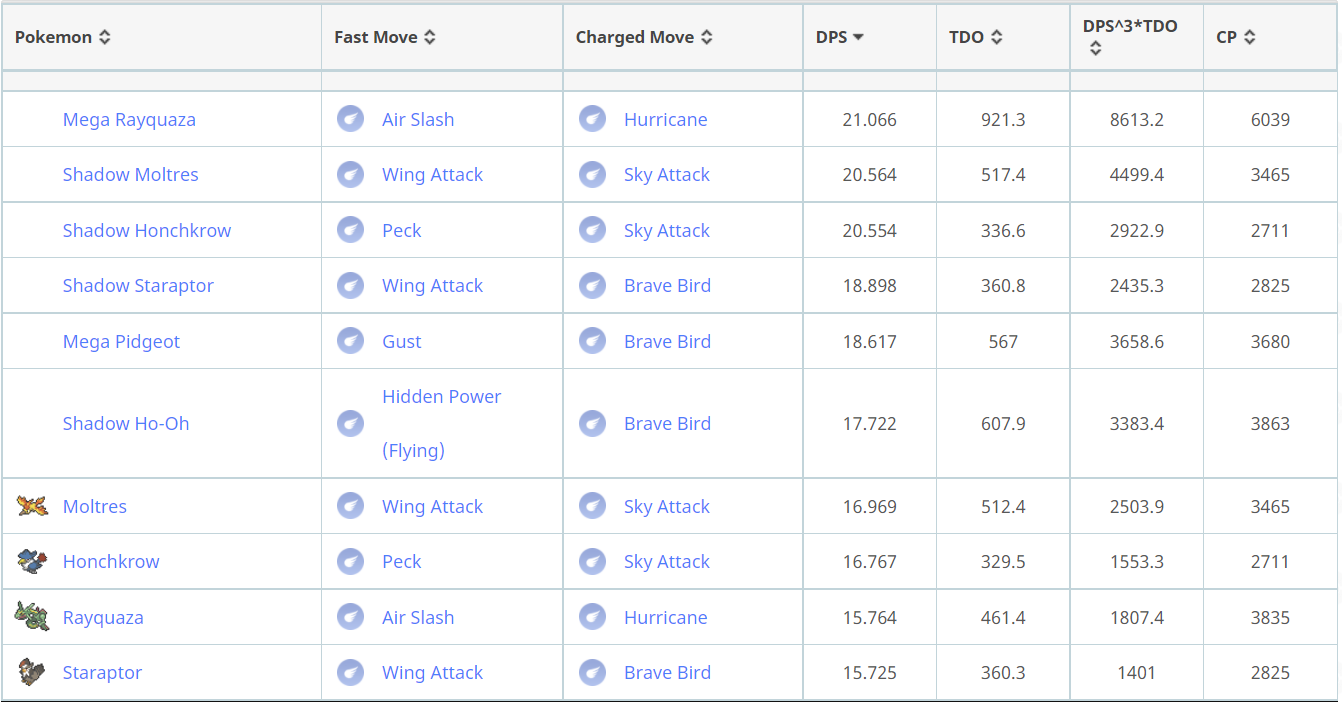1342x702 pixels.
Task: Sort table by Pokemon column
Action: tap(63, 37)
